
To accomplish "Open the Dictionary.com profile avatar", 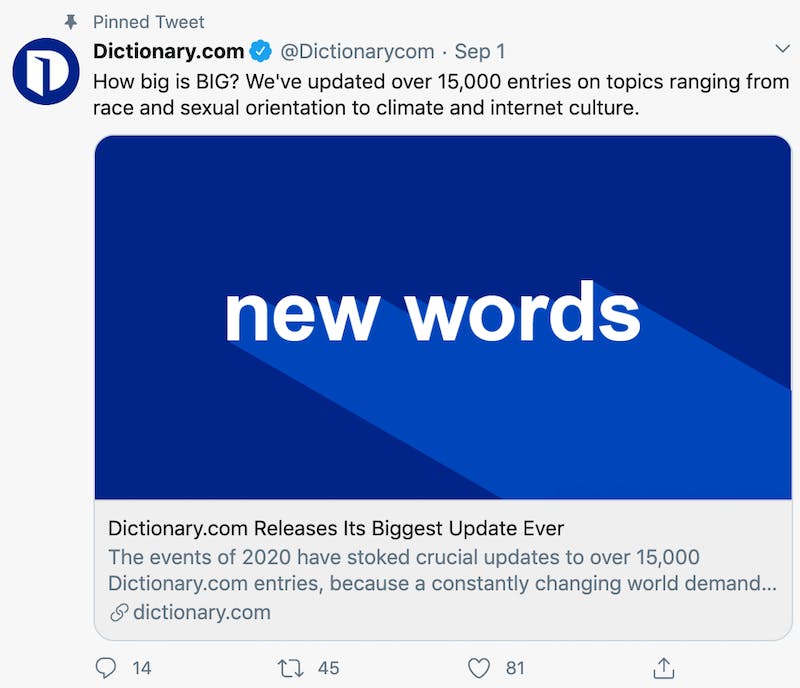I will 46,71.
